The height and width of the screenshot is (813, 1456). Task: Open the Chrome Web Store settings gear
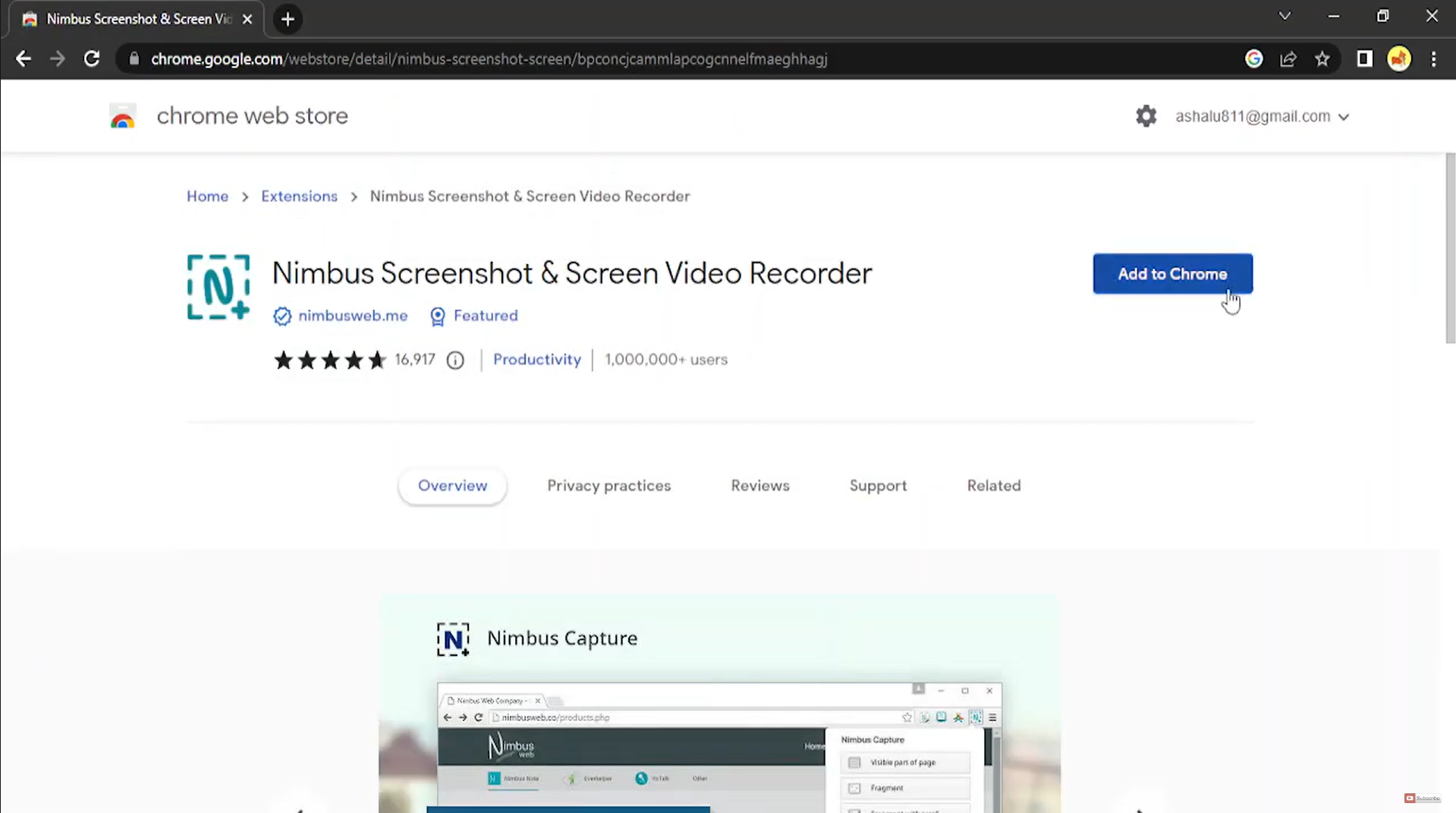(x=1146, y=115)
